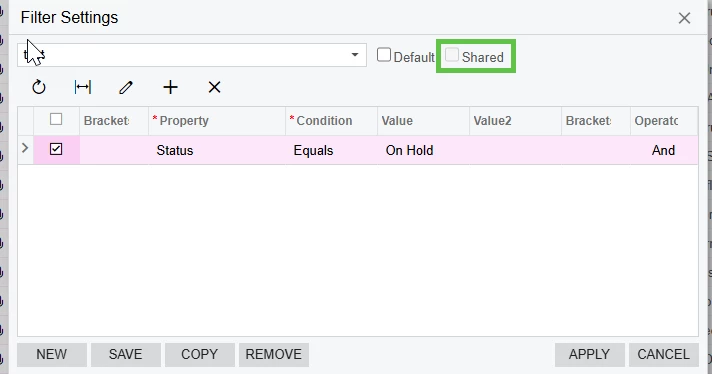Click the Operator column header
This screenshot has width=712, height=374.
[x=664, y=121]
